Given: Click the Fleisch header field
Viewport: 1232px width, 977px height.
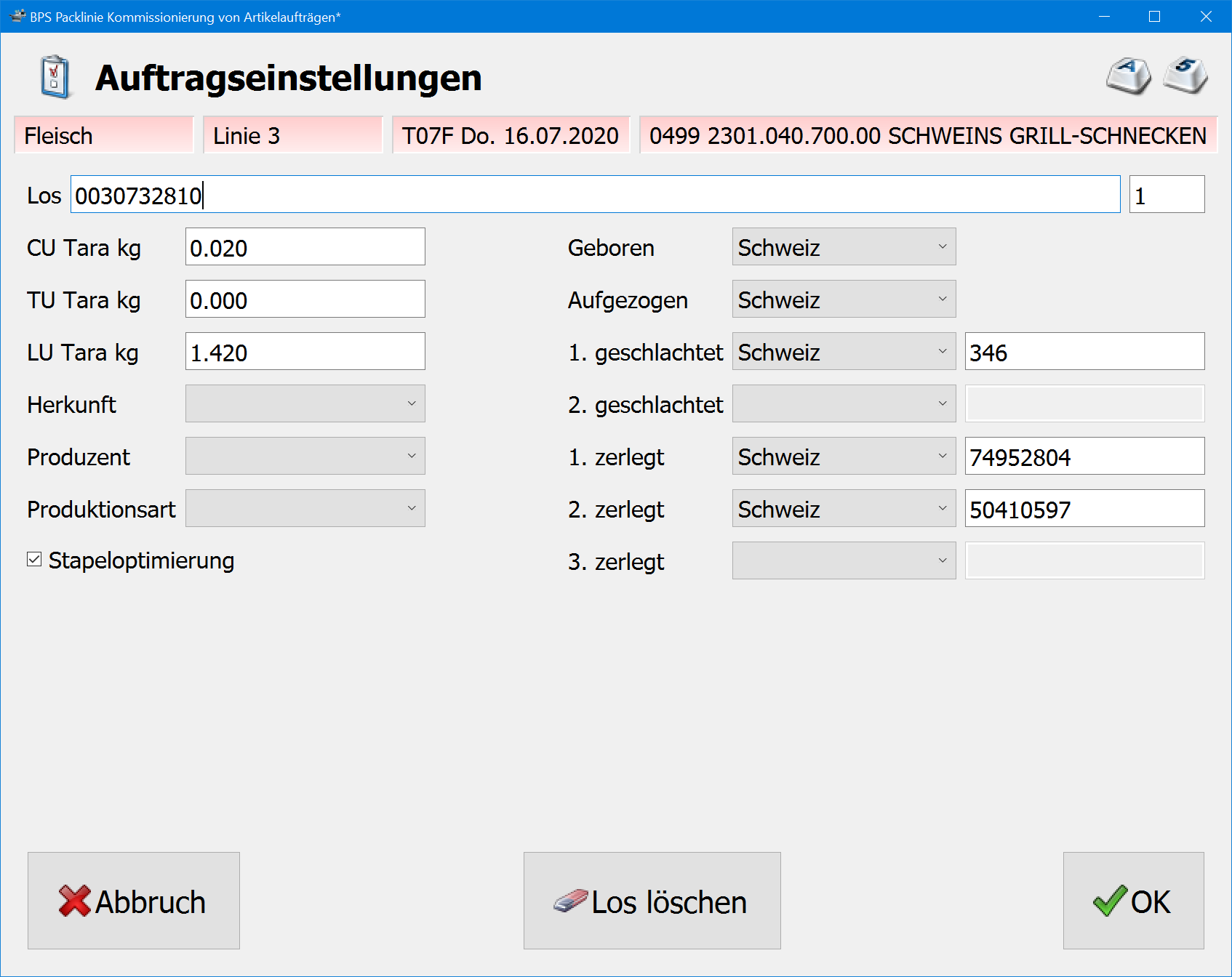Looking at the screenshot, I should point(104,135).
